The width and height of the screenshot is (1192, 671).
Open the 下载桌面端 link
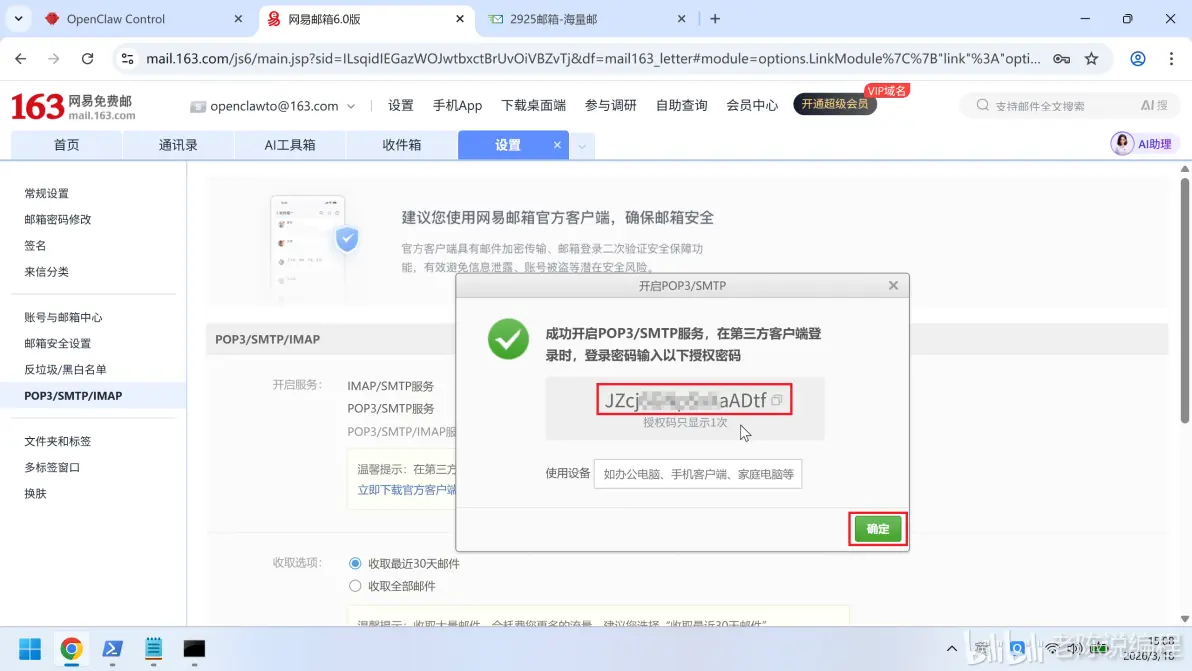coord(533,106)
